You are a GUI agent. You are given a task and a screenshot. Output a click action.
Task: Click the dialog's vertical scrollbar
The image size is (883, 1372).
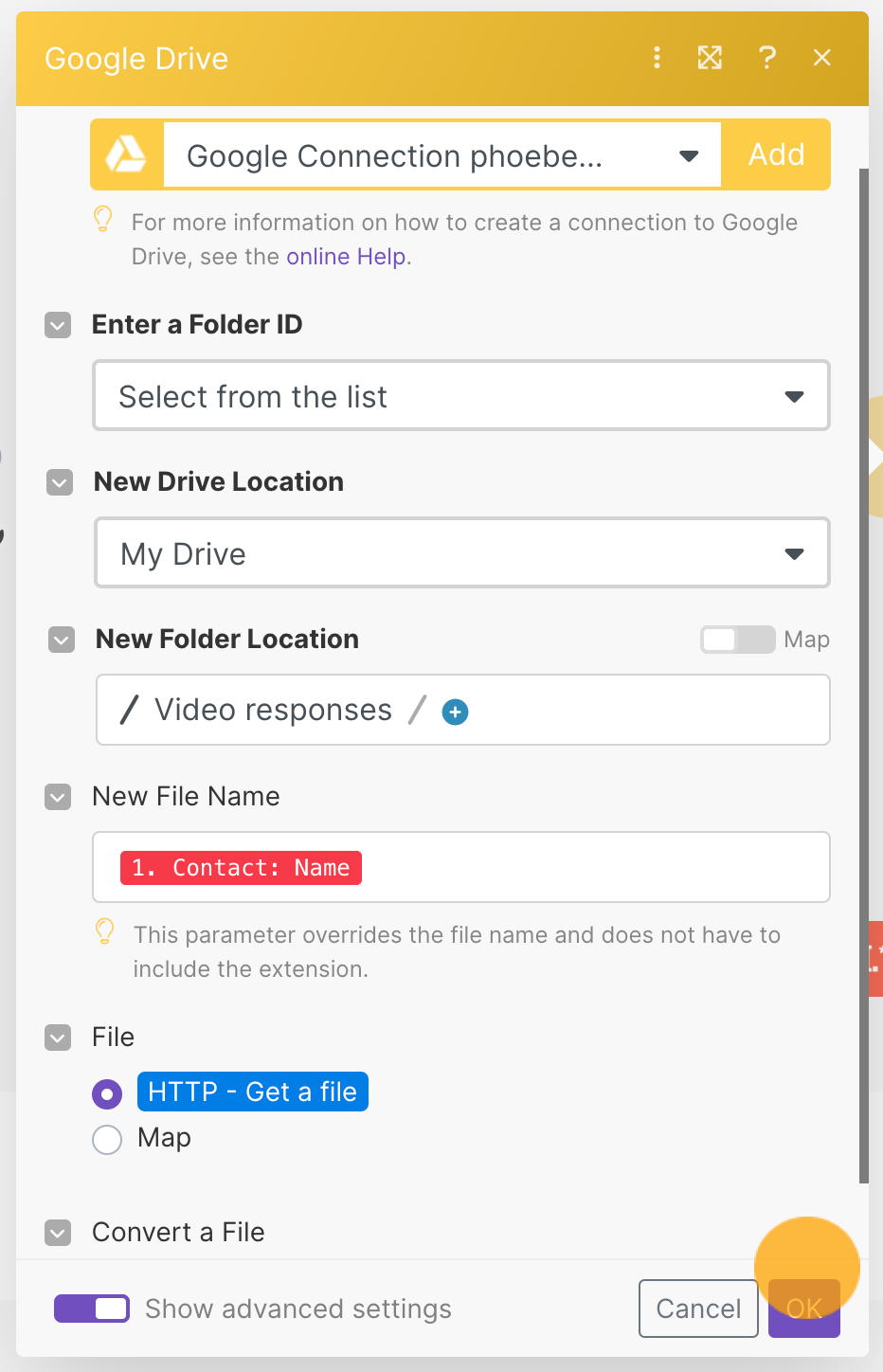[x=863, y=677]
